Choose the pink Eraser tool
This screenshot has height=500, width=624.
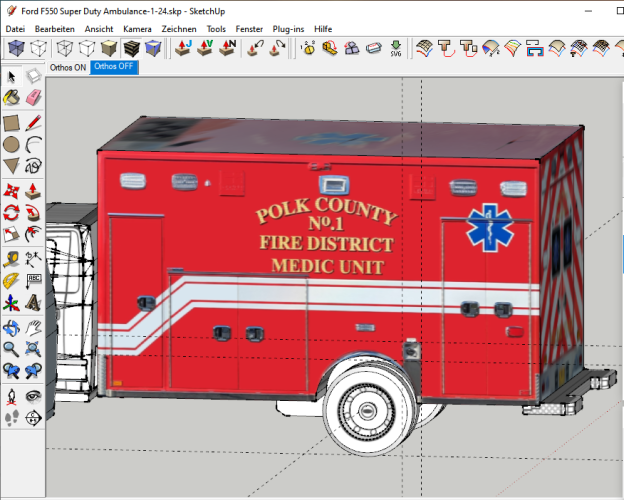pos(33,98)
